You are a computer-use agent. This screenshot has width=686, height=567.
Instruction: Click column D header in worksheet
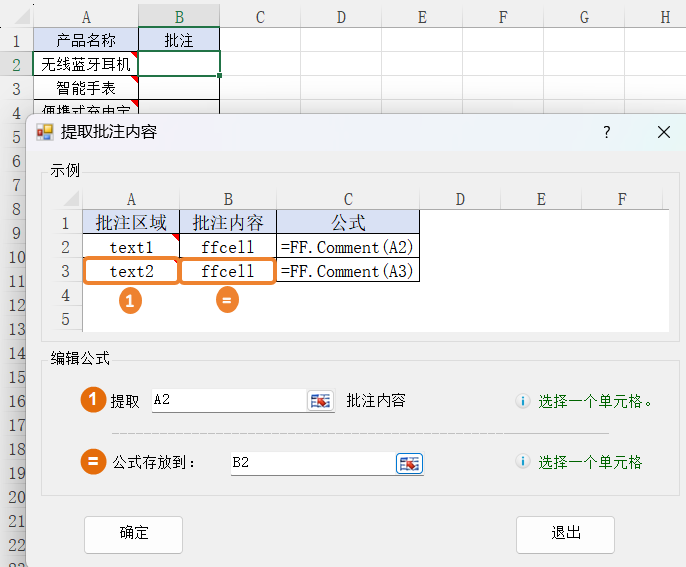point(341,16)
